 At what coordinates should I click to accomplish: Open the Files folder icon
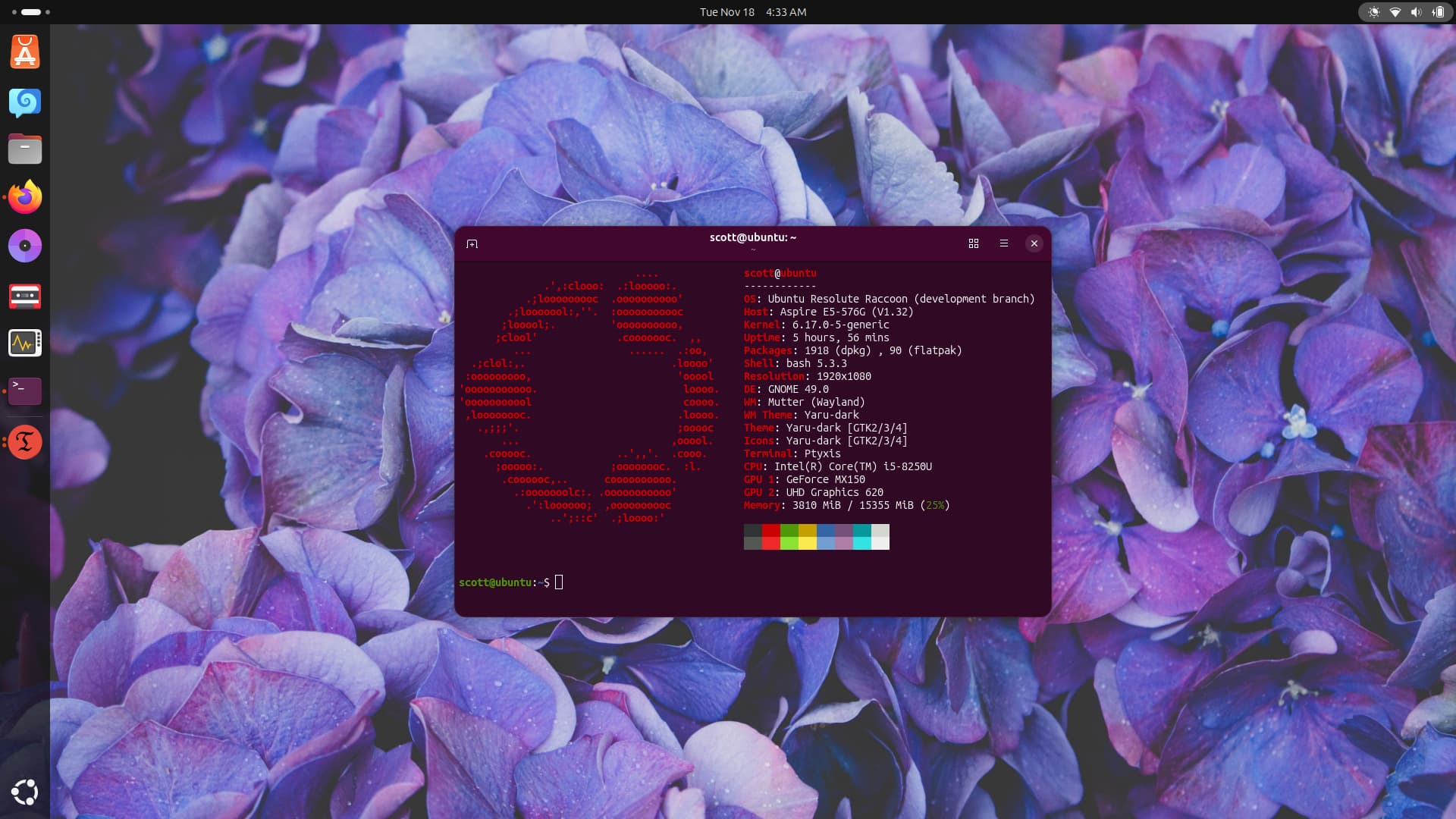coord(25,149)
